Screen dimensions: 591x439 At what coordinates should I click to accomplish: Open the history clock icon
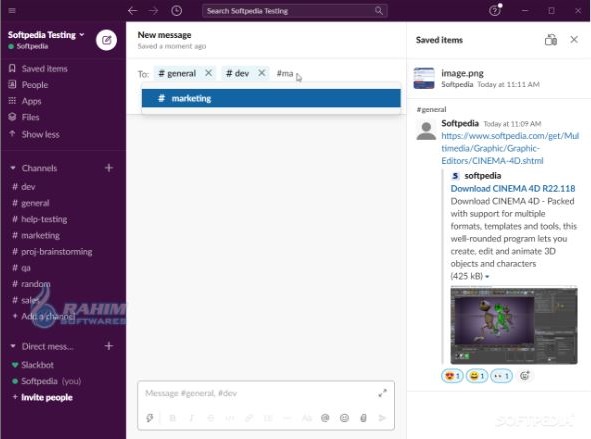[x=176, y=11]
